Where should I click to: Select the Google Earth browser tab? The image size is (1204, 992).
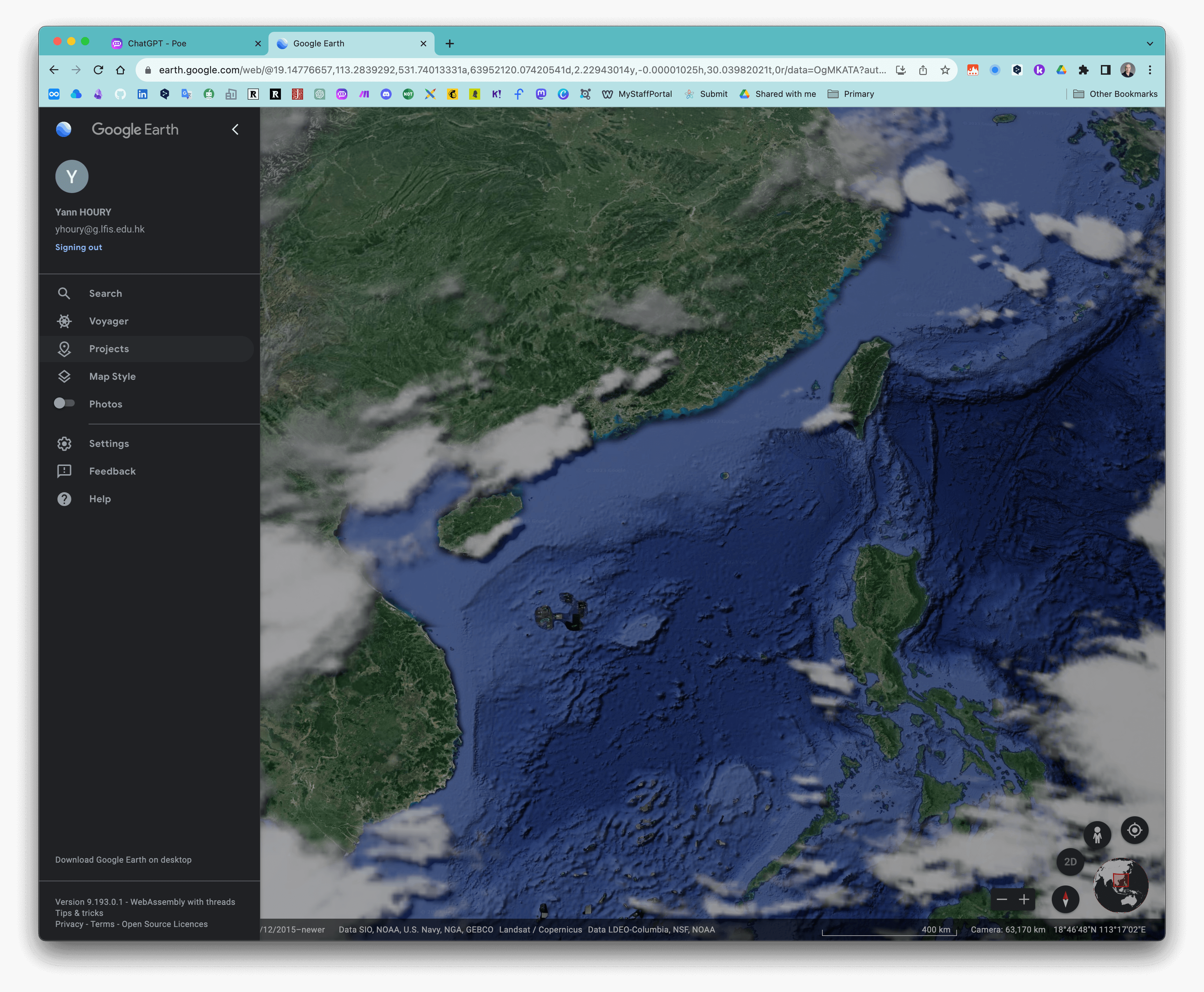click(352, 44)
